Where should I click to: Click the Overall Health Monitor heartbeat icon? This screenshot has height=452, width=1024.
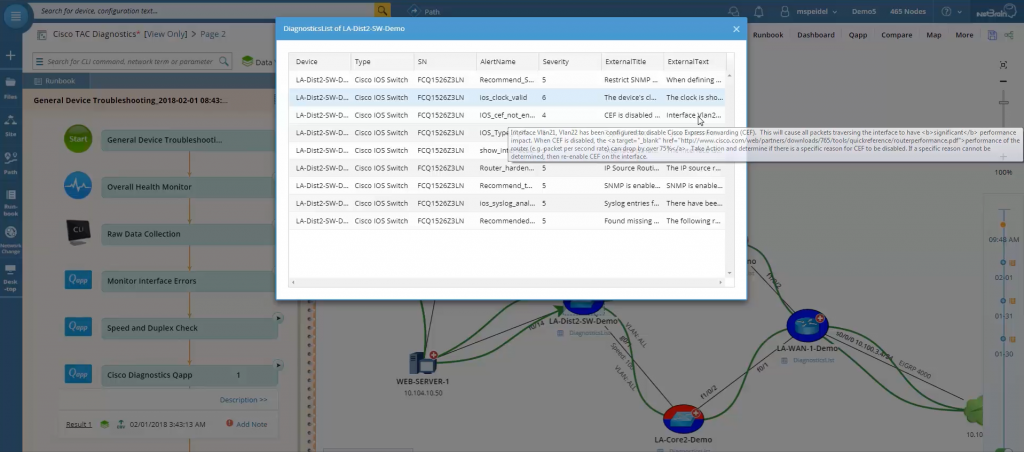78,186
